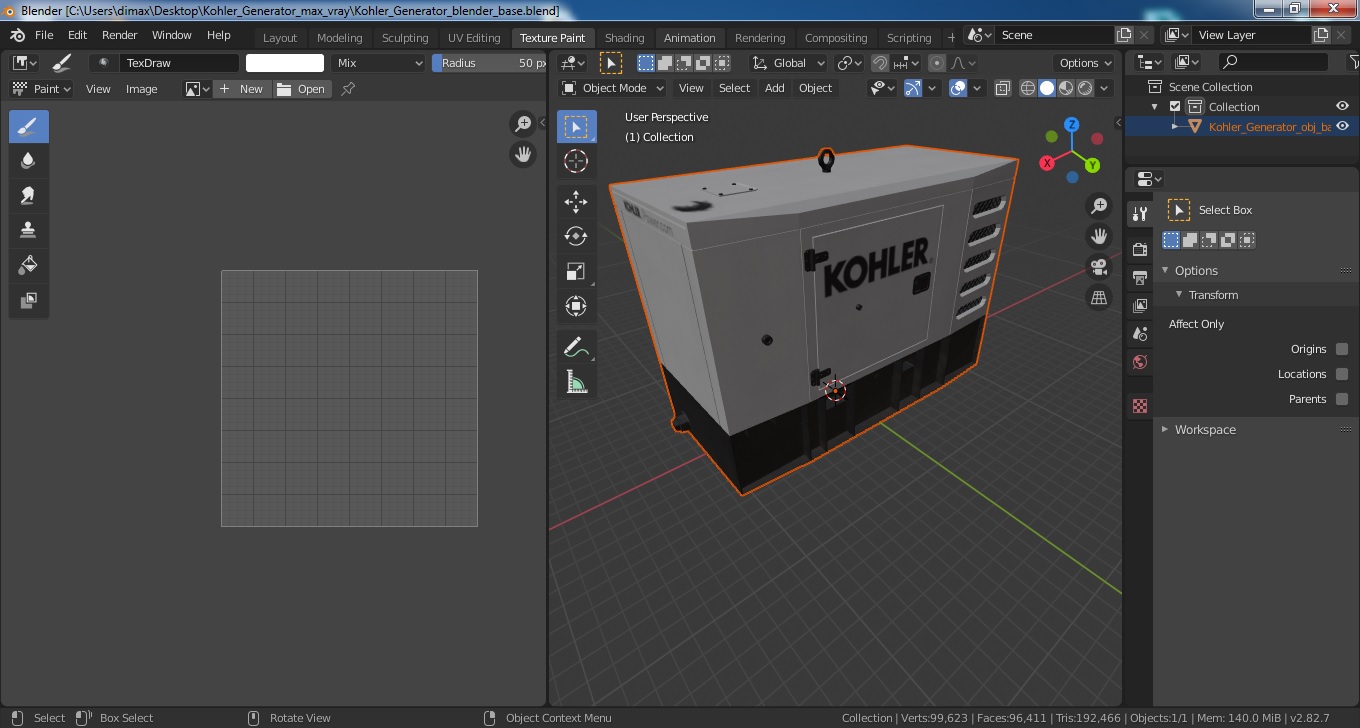The width and height of the screenshot is (1360, 728).
Task: Open World properties tab
Action: coord(1140,362)
